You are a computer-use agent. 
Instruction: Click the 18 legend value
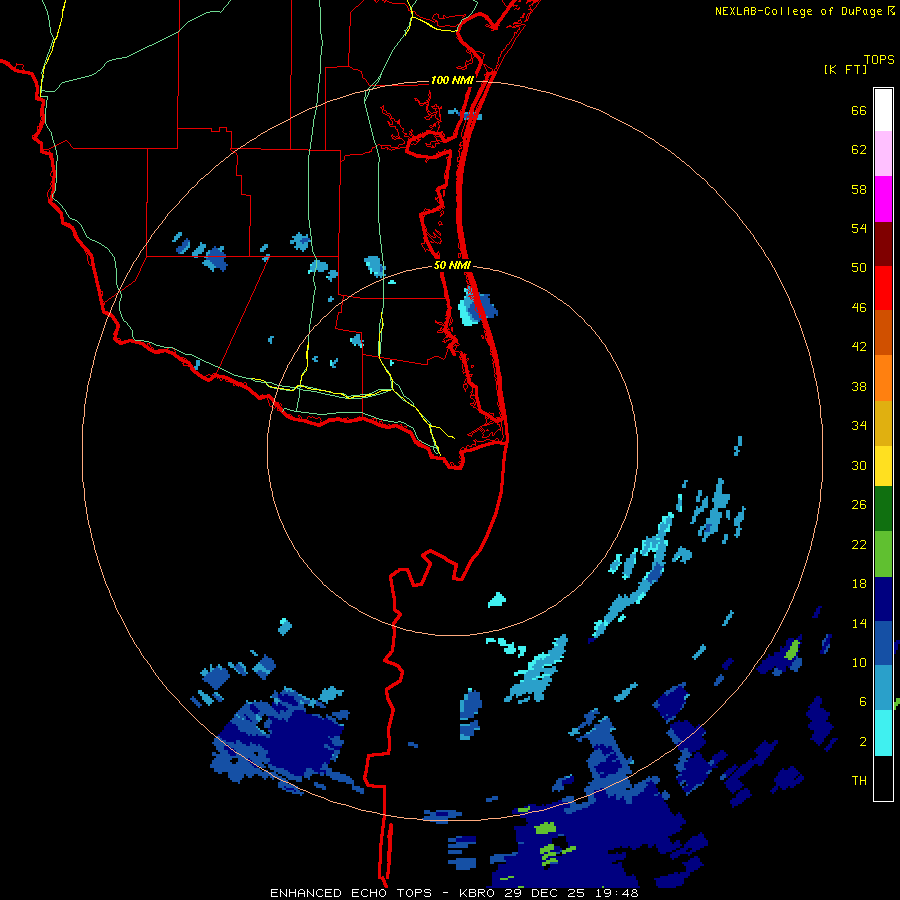(x=859, y=584)
